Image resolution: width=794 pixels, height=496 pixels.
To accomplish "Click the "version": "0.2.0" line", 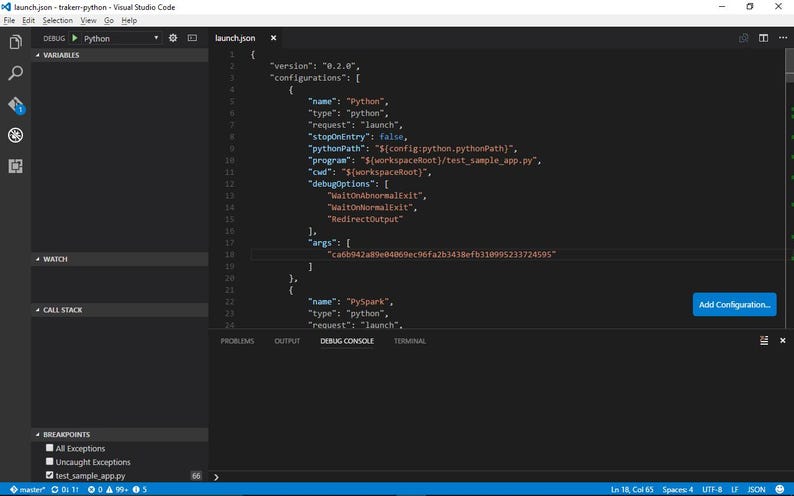I will click(314, 66).
